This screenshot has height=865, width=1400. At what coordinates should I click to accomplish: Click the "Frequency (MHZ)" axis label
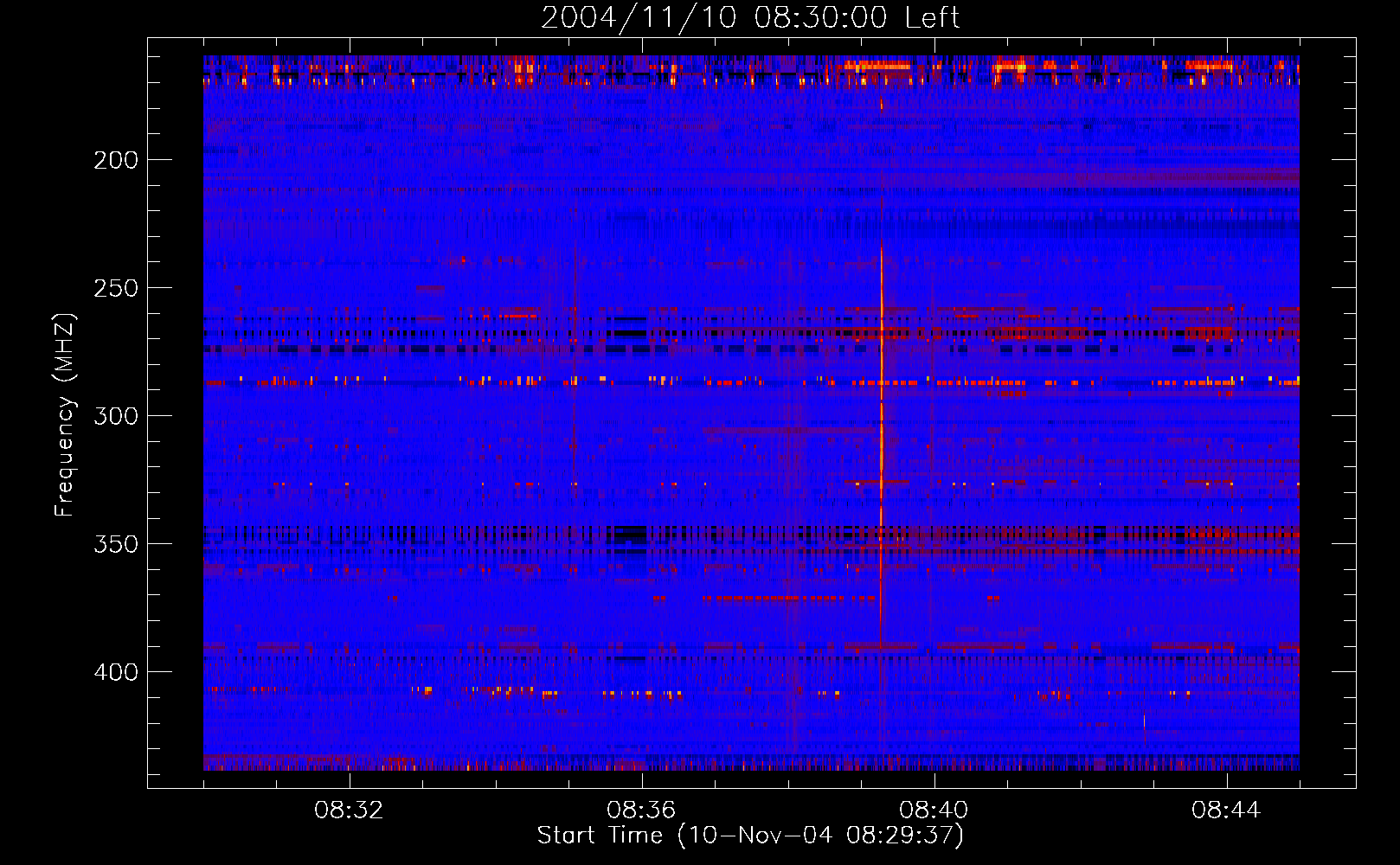[65, 415]
